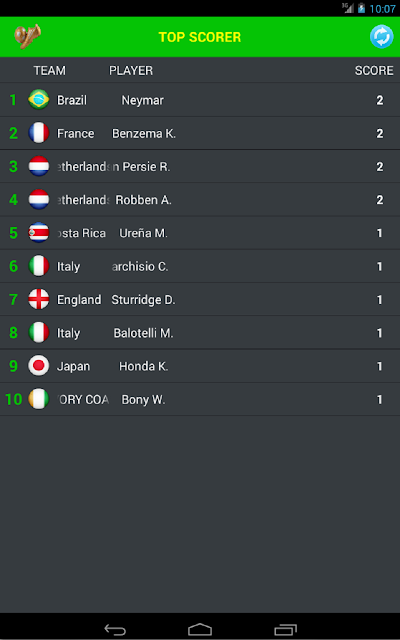Tap the Android back button
Image resolution: width=400 pixels, height=640 pixels.
coord(115,629)
